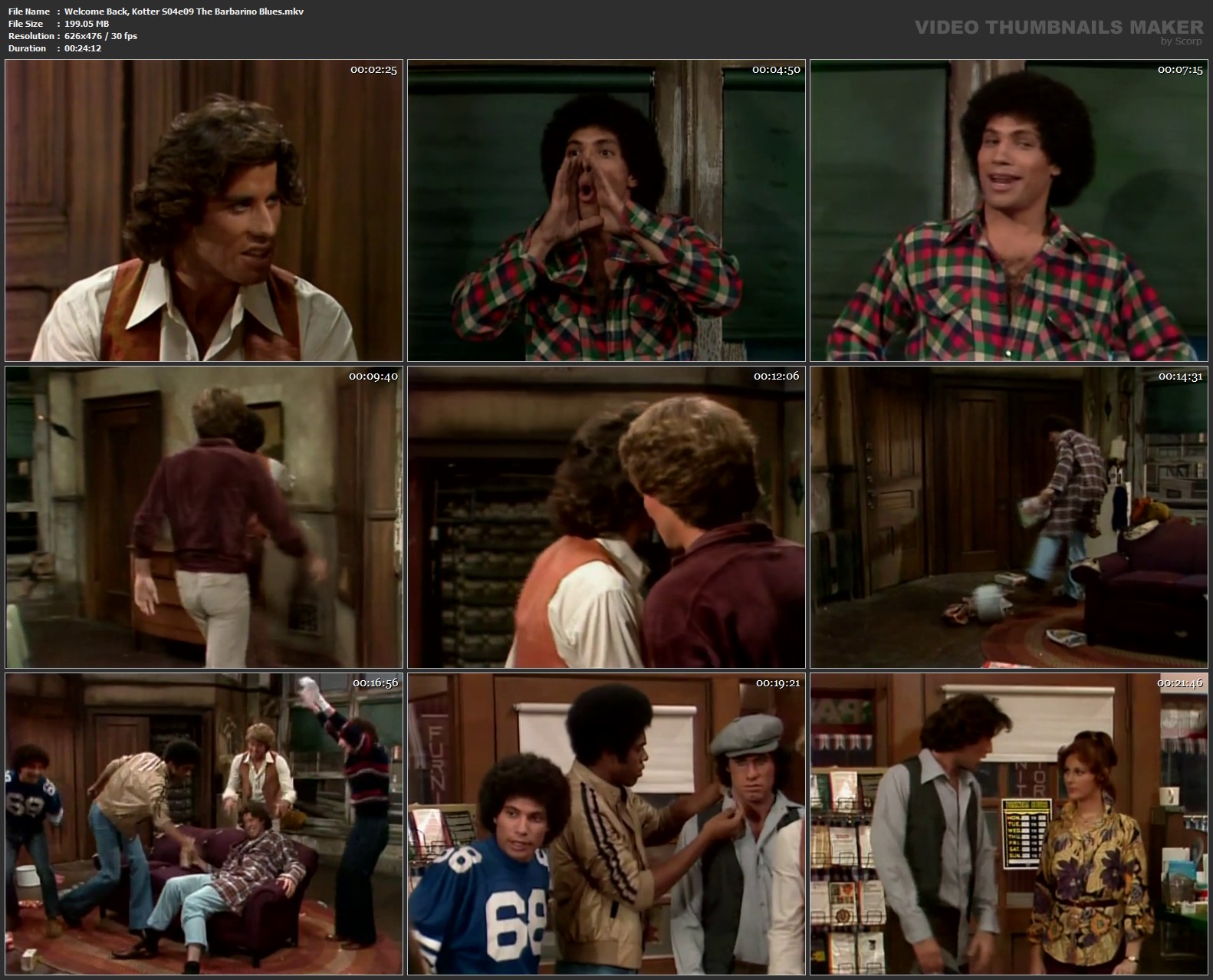Click the resolution value 626x476 / 30 fps

click(101, 36)
